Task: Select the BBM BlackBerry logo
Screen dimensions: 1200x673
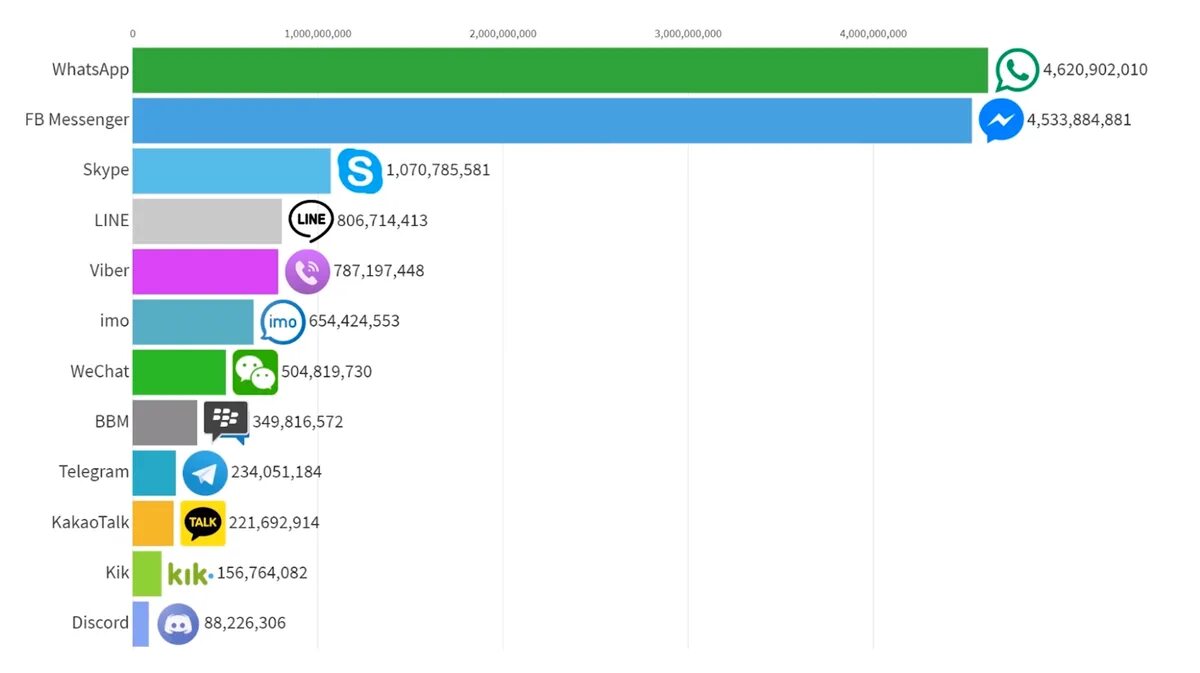Action: pyautogui.click(x=226, y=421)
